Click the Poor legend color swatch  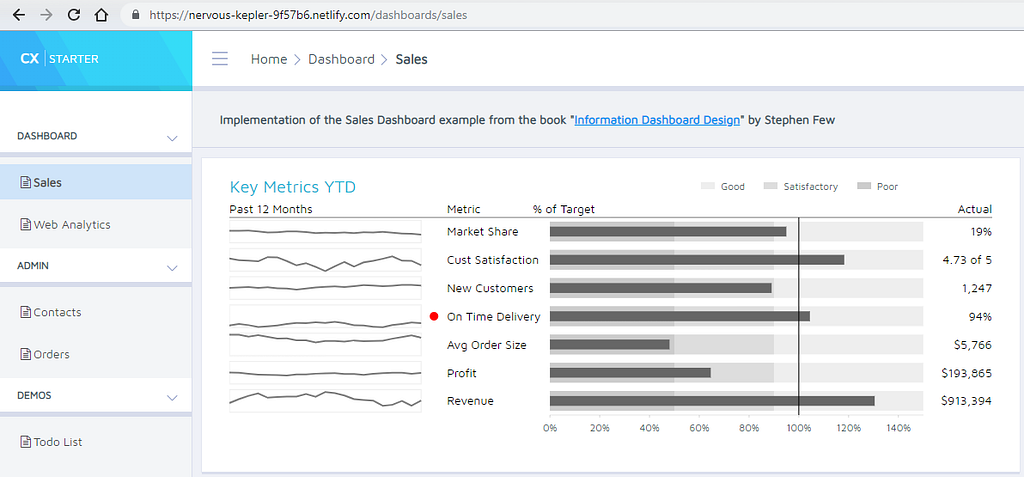[864, 187]
